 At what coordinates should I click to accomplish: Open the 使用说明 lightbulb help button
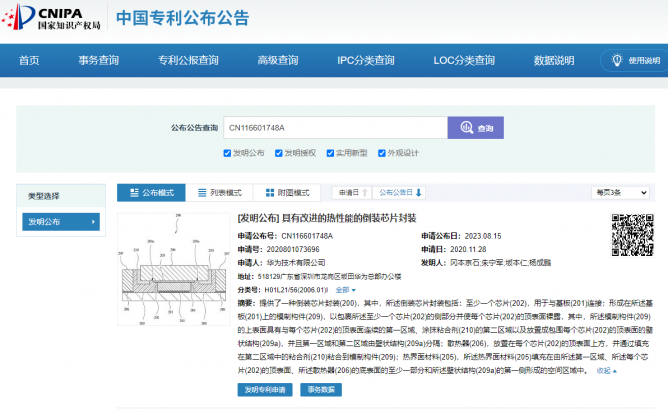[x=632, y=61]
